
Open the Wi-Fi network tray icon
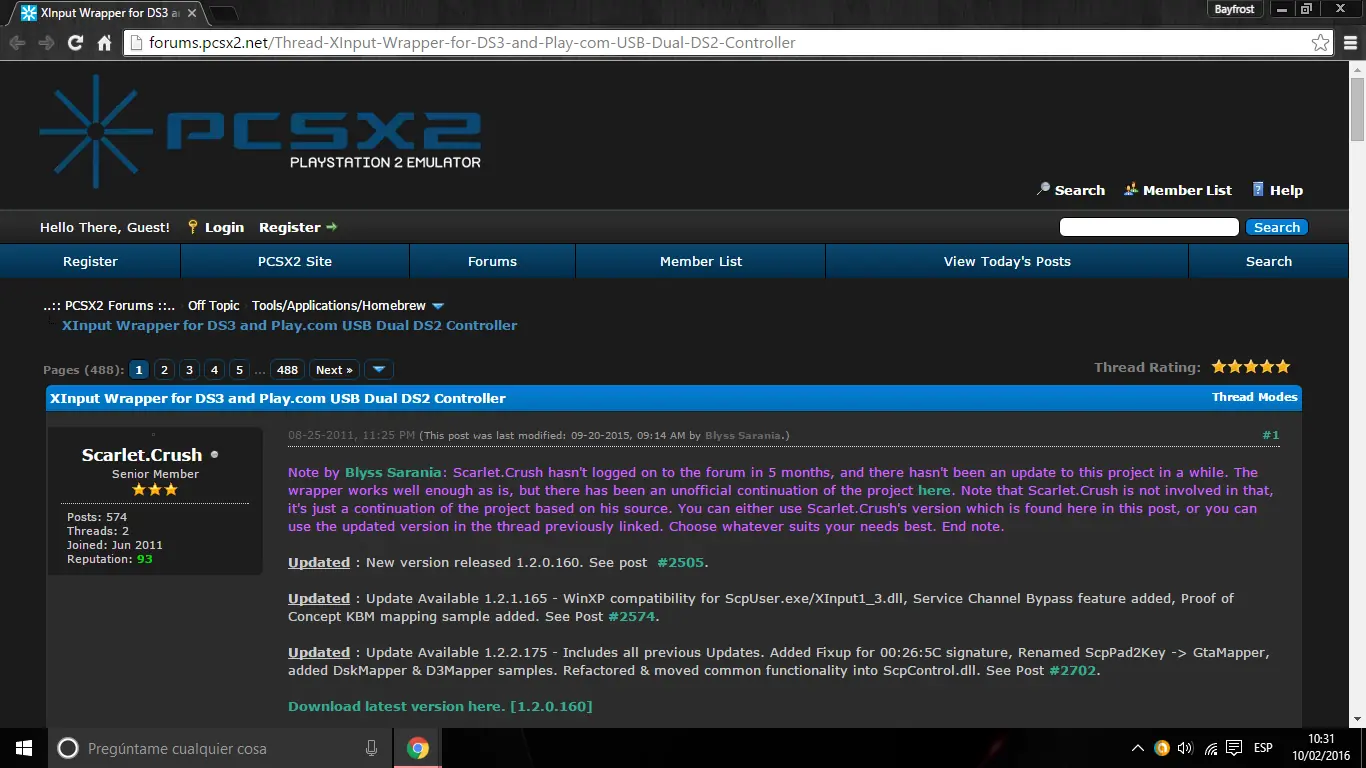coord(1211,748)
